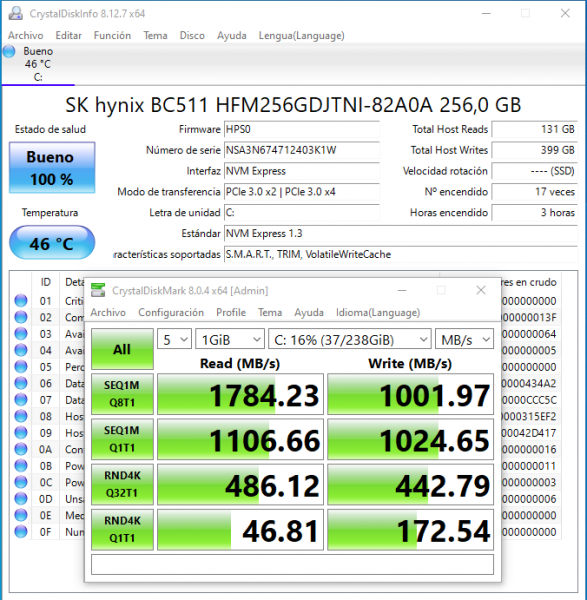Click the SEQ1M Q1T1 read result 1106.66
Image resolution: width=587 pixels, height=600 pixels.
click(240, 440)
